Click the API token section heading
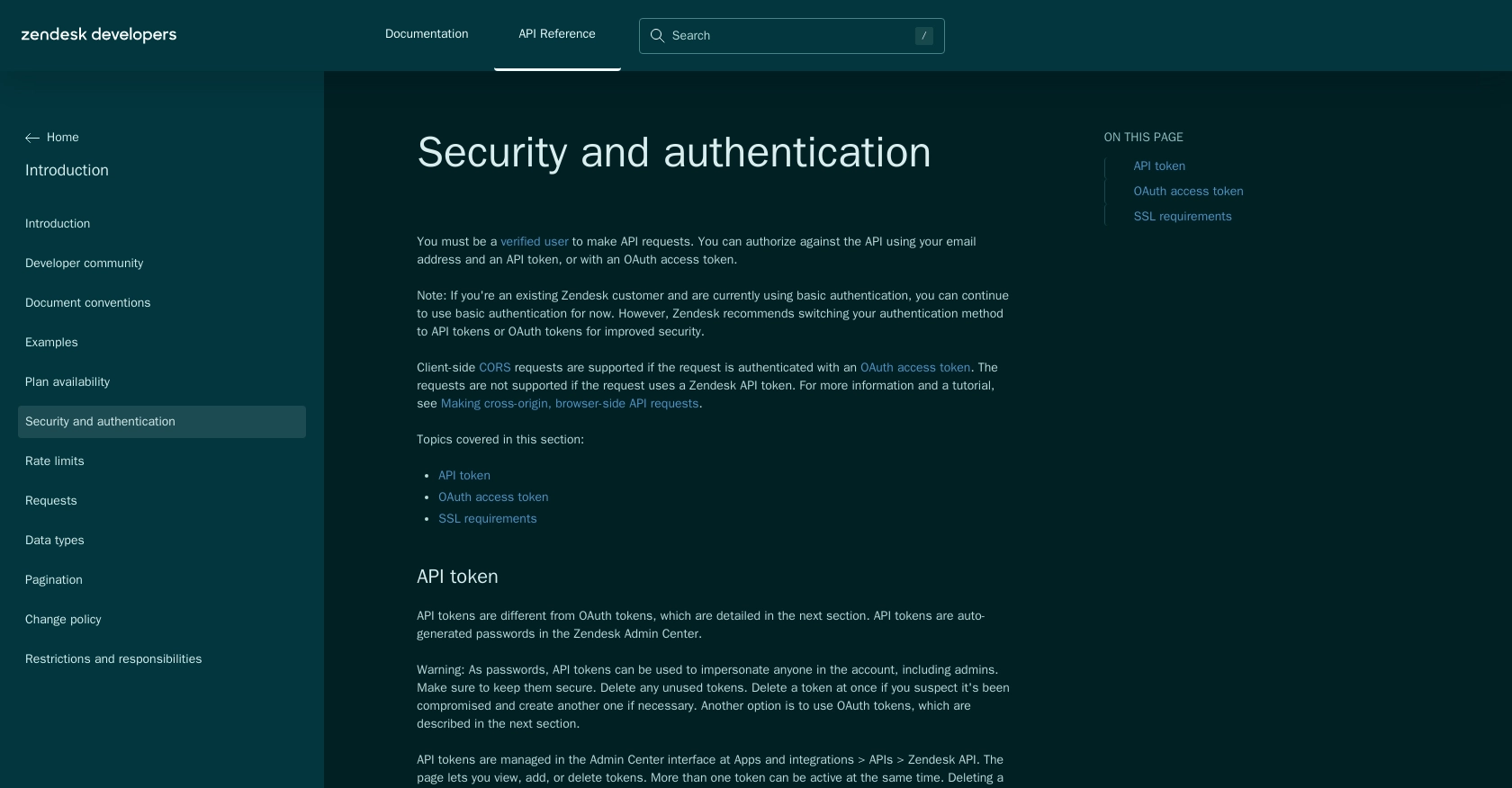 (x=457, y=577)
